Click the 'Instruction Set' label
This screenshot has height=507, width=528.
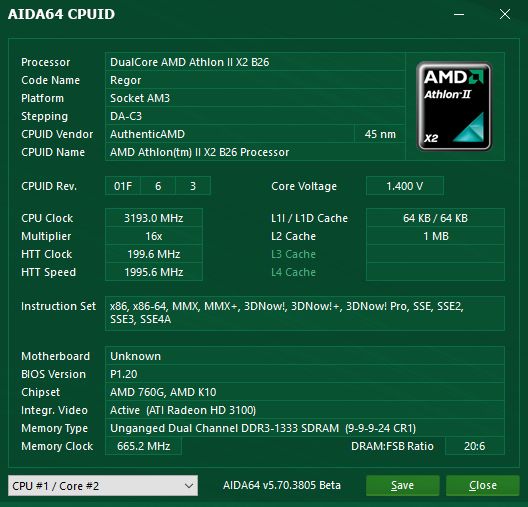point(58,306)
